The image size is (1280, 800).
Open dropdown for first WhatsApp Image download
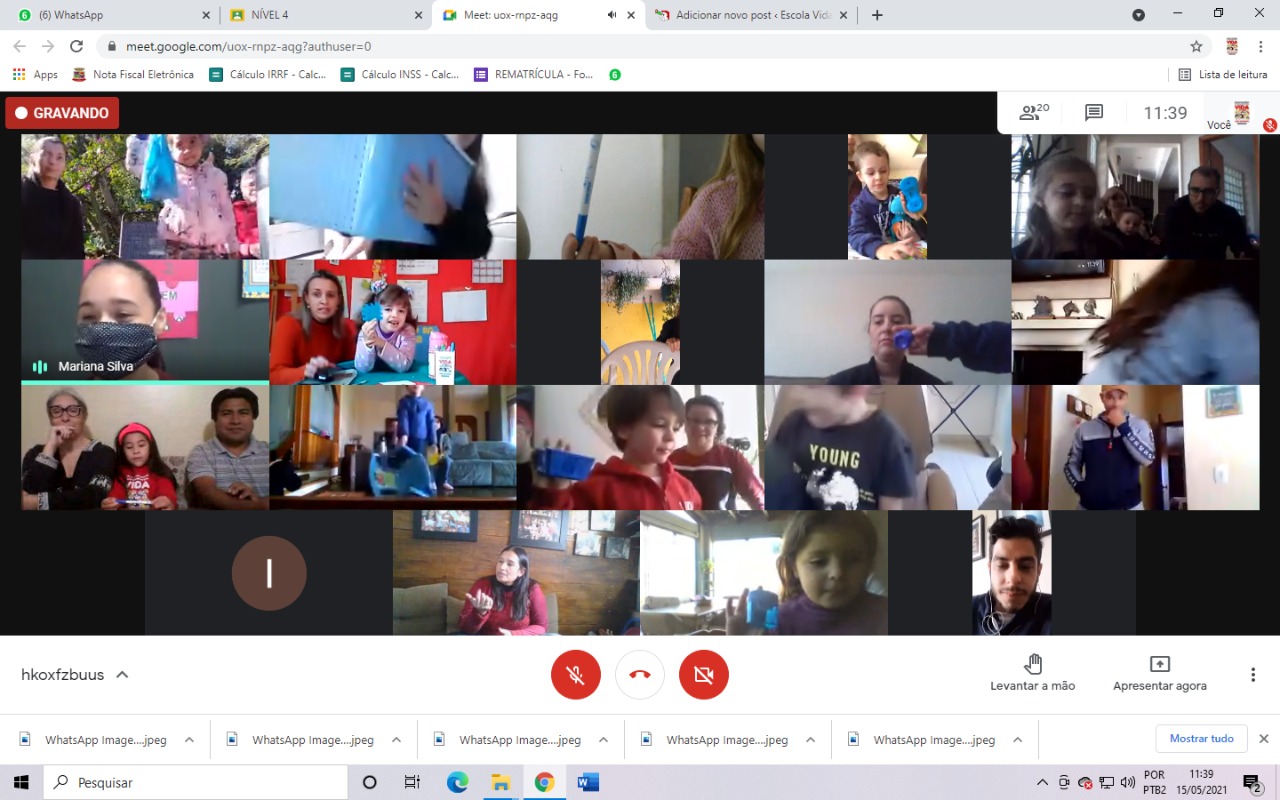coord(189,740)
